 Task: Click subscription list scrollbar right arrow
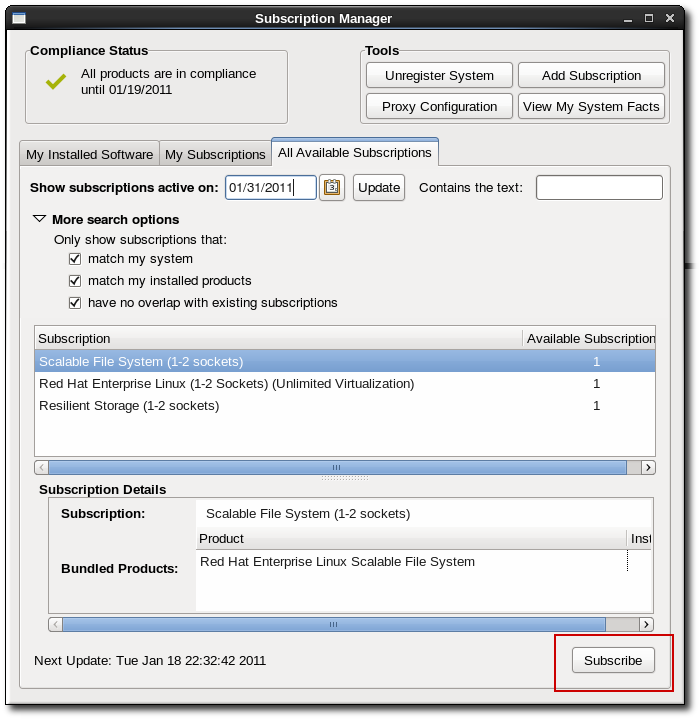648,467
